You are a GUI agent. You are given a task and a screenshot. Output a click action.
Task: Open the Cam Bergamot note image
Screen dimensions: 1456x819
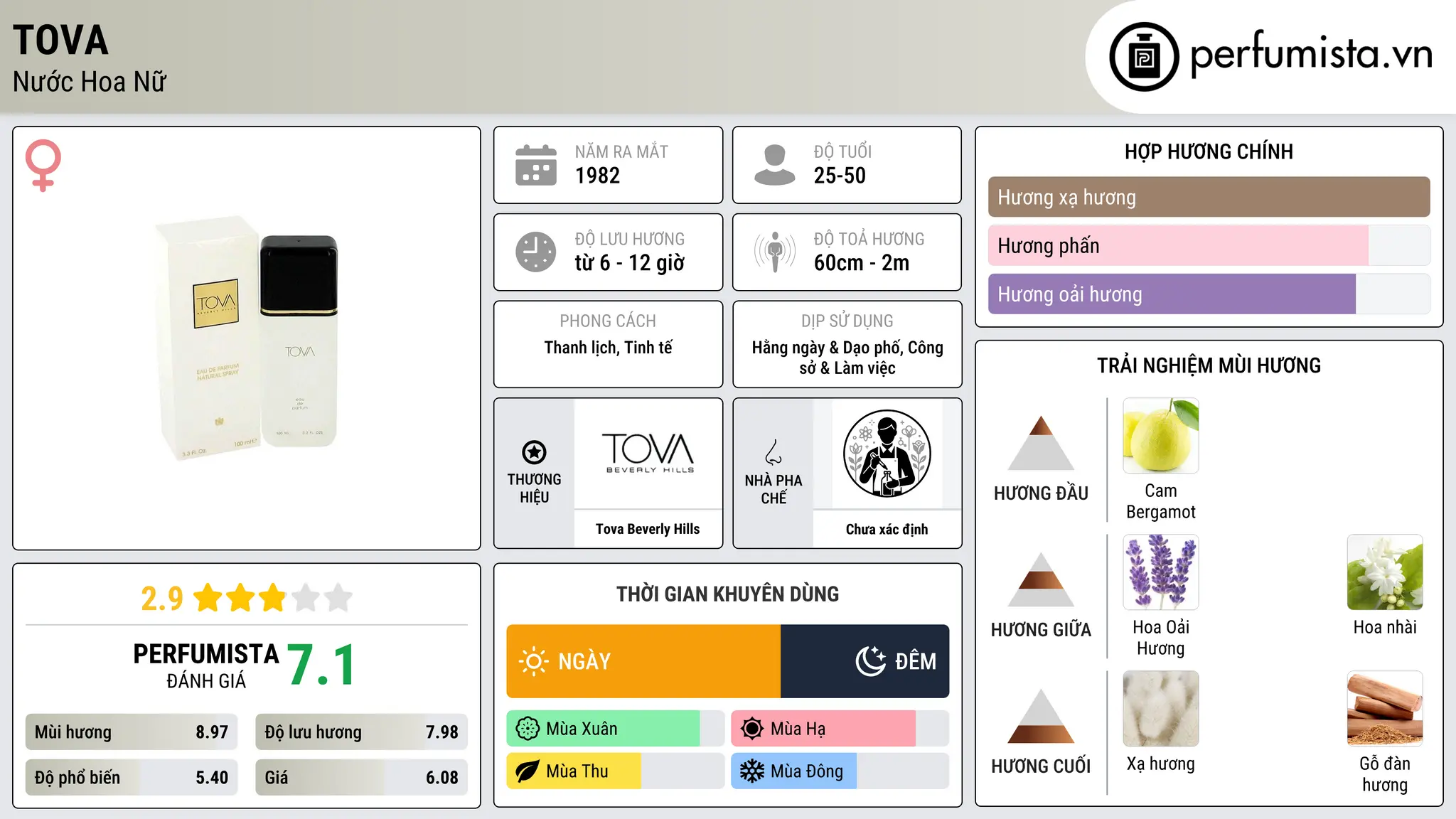1161,436
